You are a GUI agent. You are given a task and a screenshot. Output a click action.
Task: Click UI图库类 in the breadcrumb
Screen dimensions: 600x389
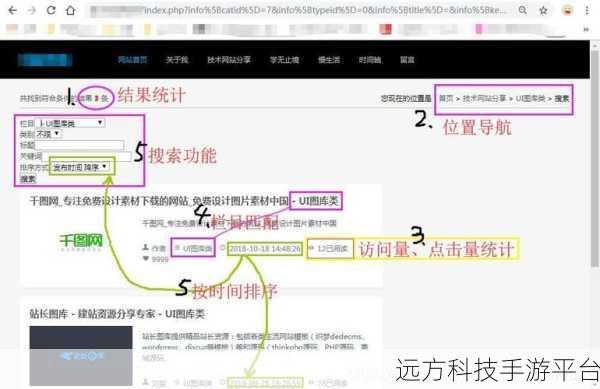[530, 99]
